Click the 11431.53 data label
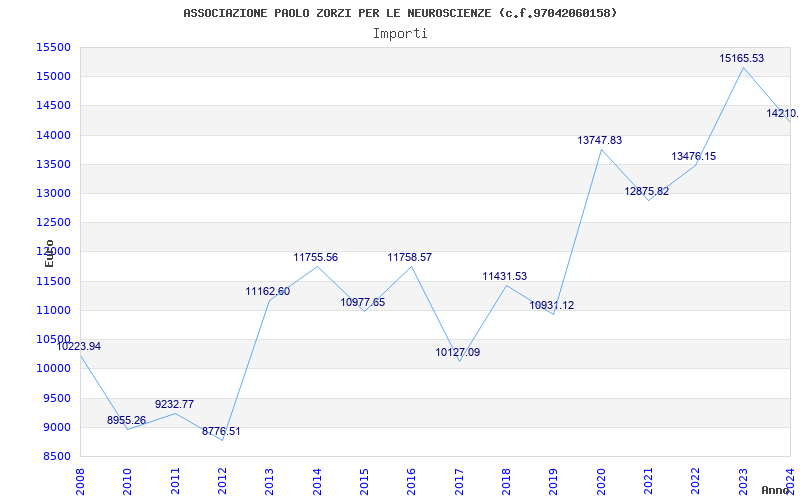Viewport: 800px width, 500px height. tap(505, 276)
